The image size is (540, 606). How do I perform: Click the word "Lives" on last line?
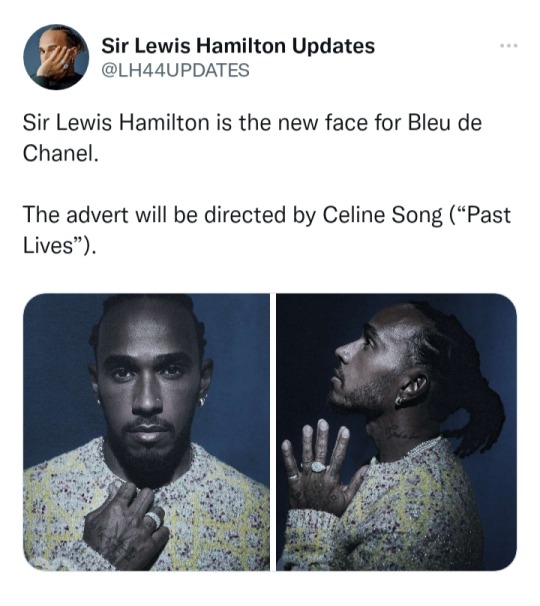coord(48,245)
